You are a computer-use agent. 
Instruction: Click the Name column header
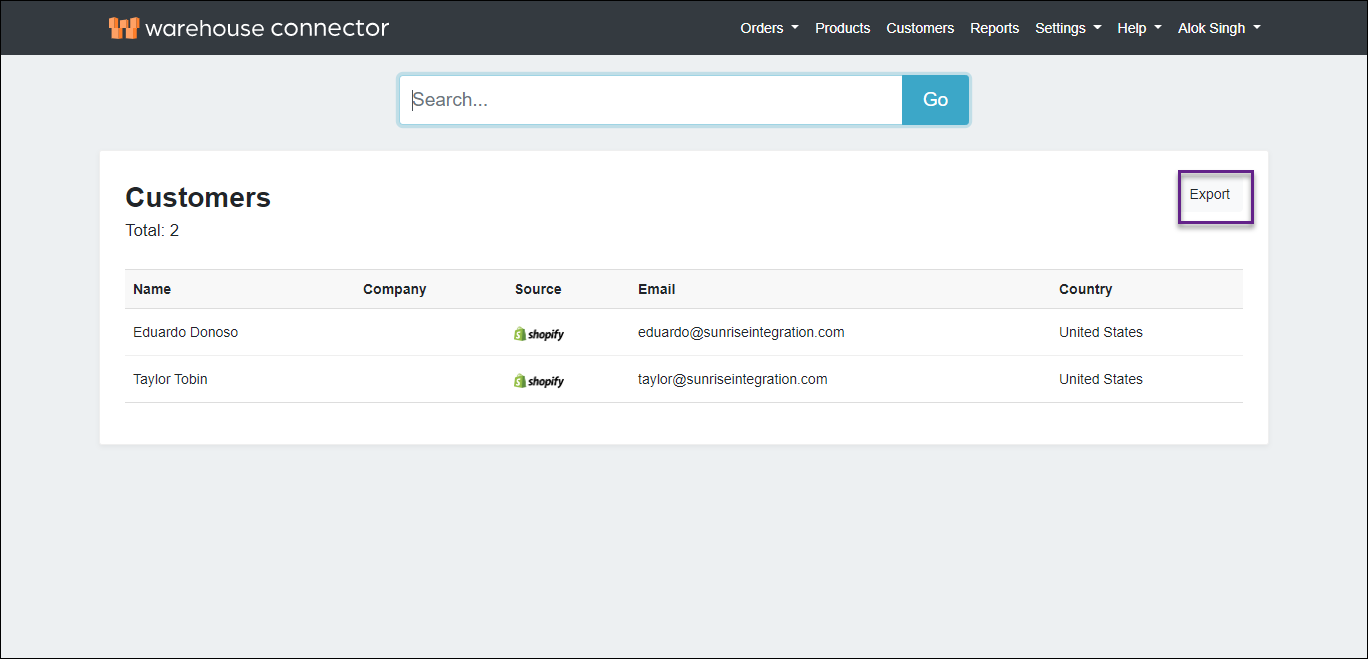tap(152, 289)
